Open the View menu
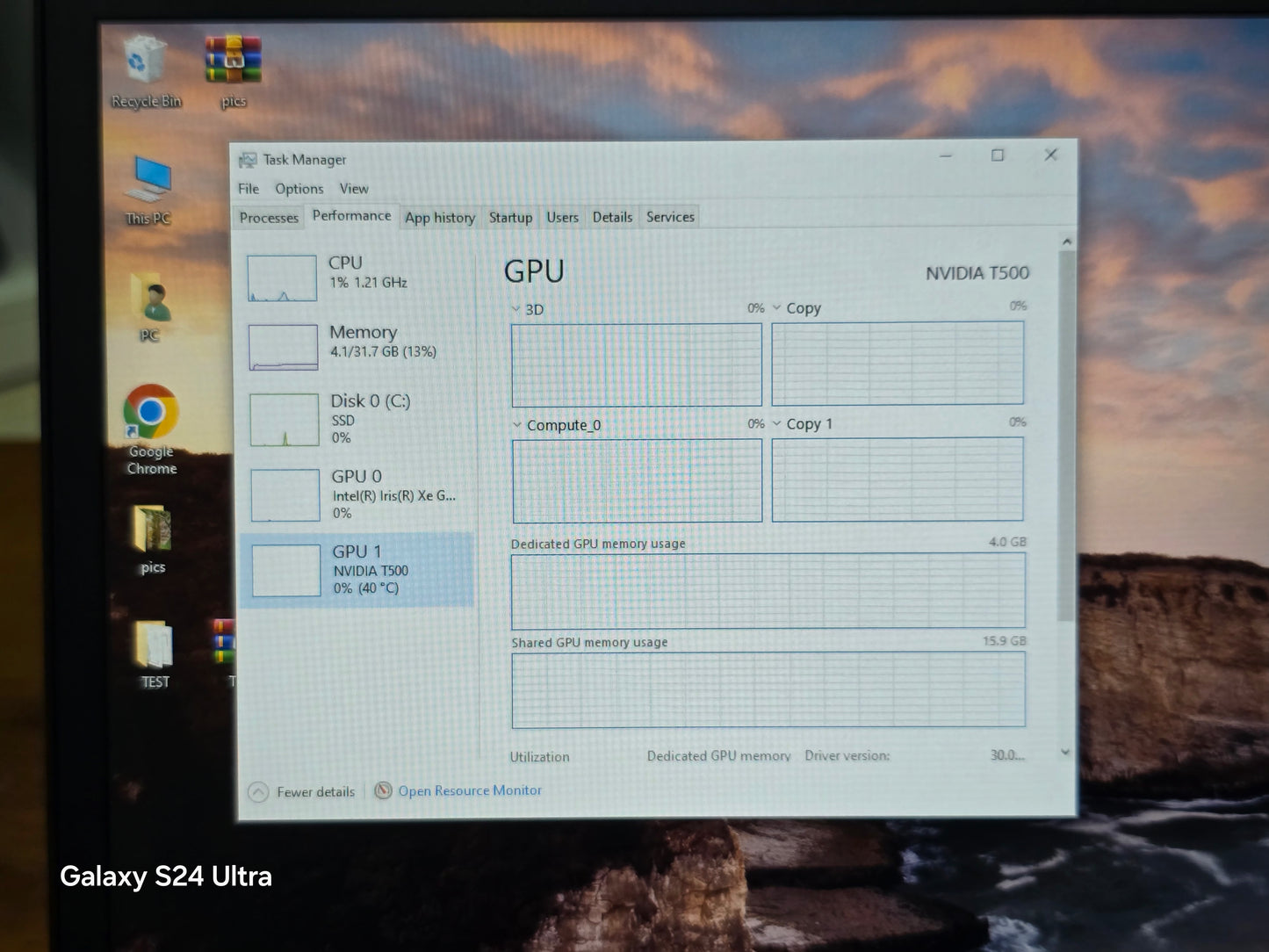Image resolution: width=1269 pixels, height=952 pixels. click(354, 189)
